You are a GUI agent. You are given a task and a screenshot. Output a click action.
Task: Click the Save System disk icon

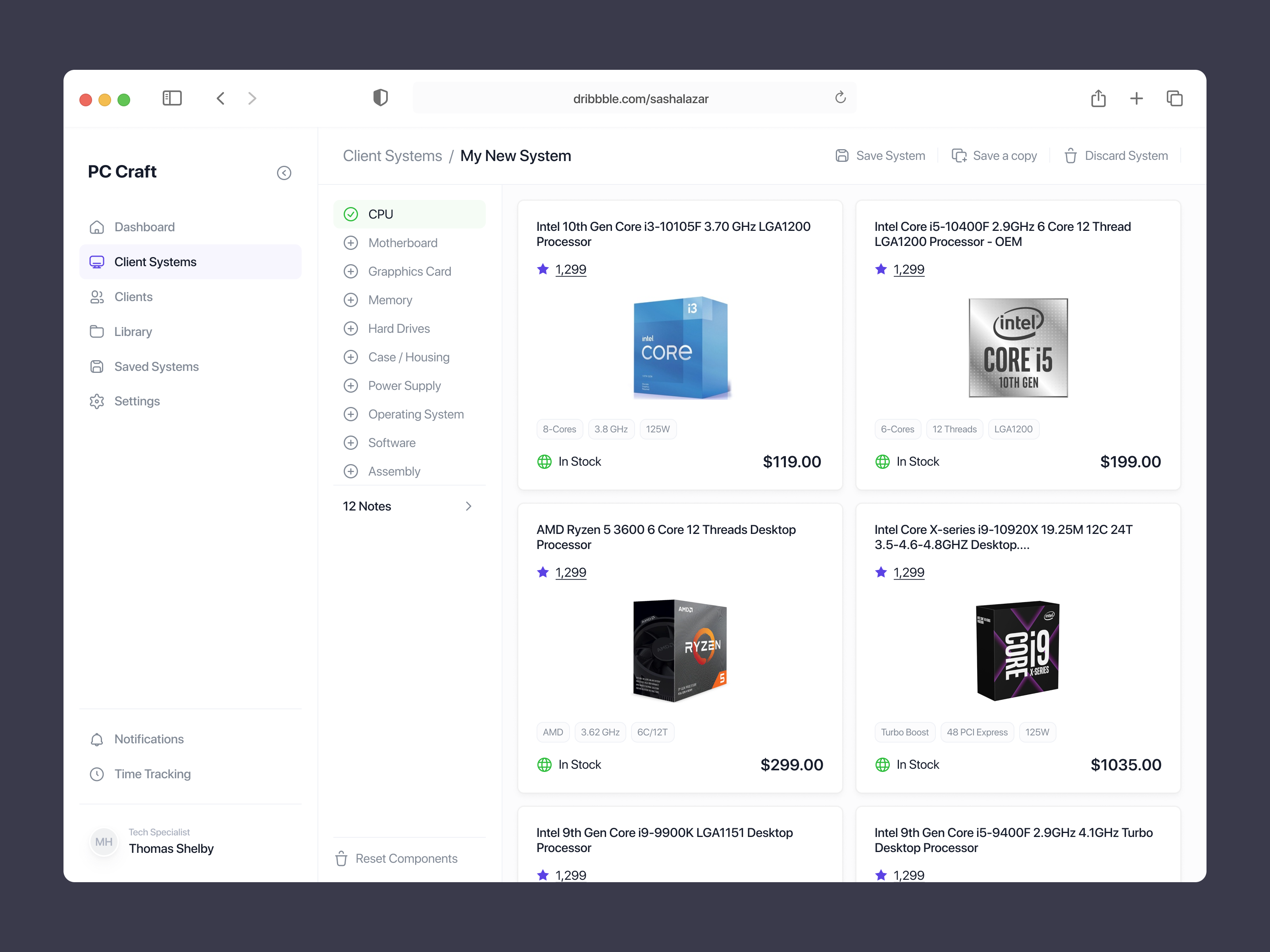coord(842,155)
